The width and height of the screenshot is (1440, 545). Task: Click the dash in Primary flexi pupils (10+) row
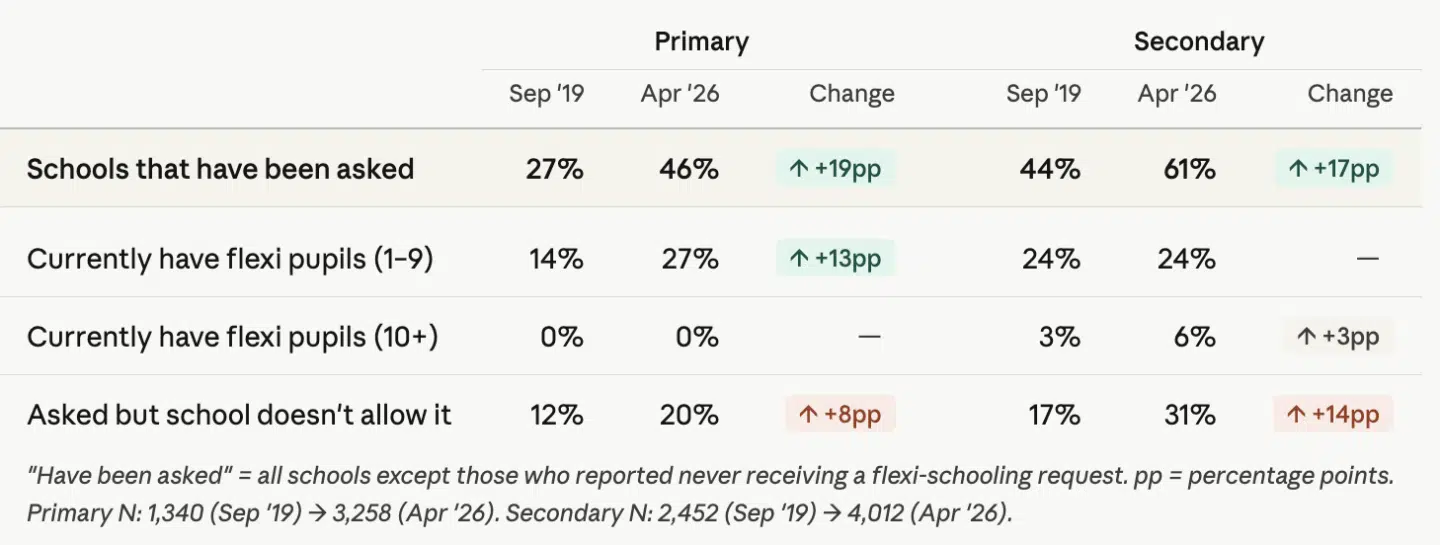point(869,337)
